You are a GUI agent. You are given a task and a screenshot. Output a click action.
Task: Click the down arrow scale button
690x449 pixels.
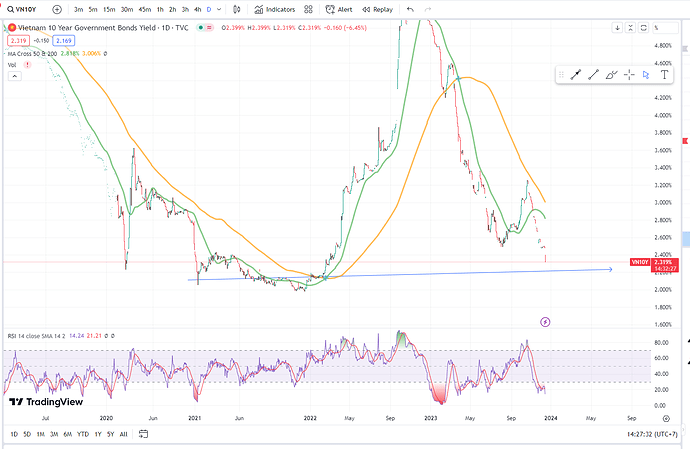pyautogui.click(x=617, y=28)
